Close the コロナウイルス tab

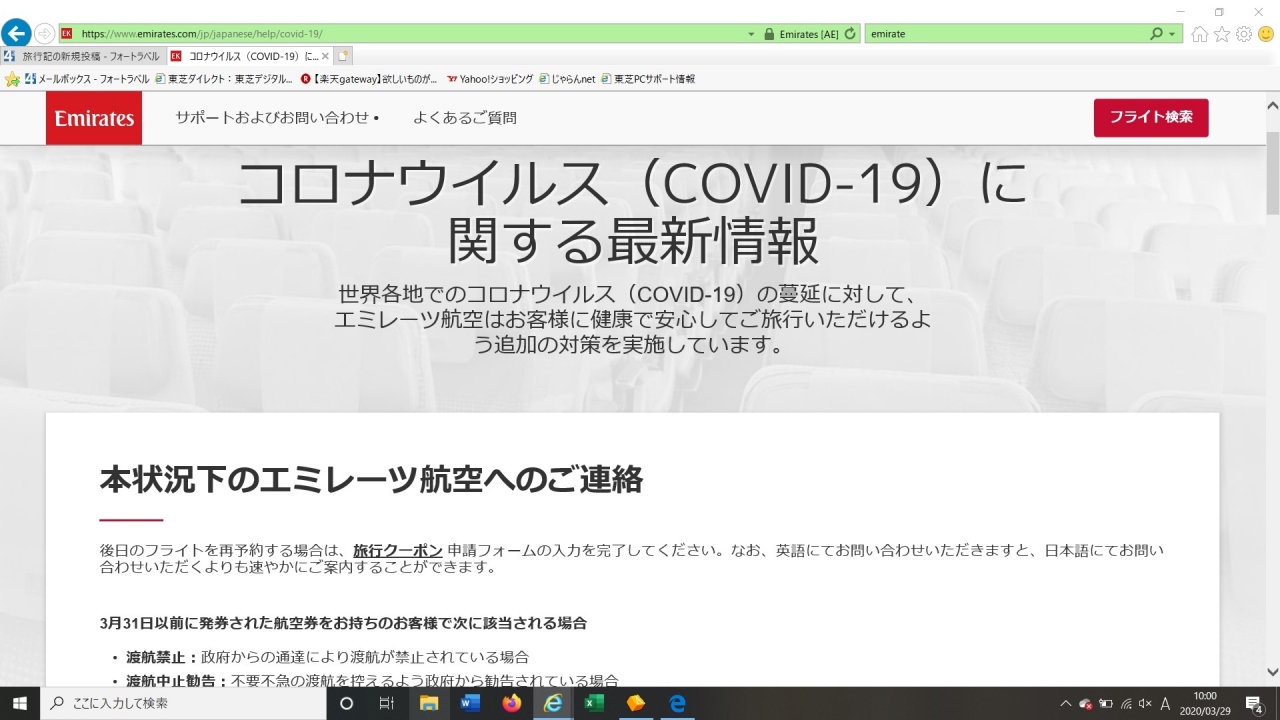click(325, 56)
